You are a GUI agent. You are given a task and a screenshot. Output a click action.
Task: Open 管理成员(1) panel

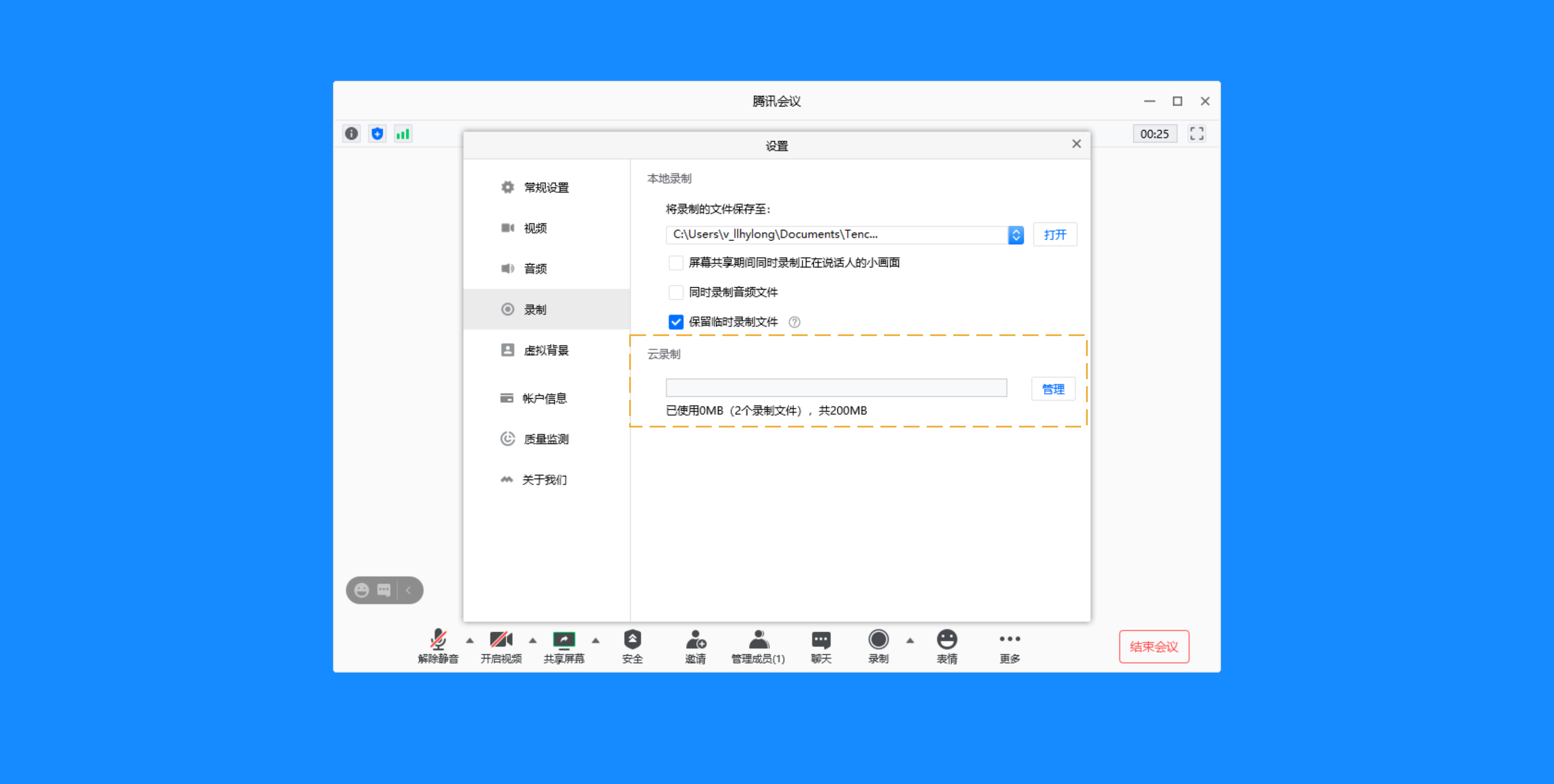tap(758, 646)
